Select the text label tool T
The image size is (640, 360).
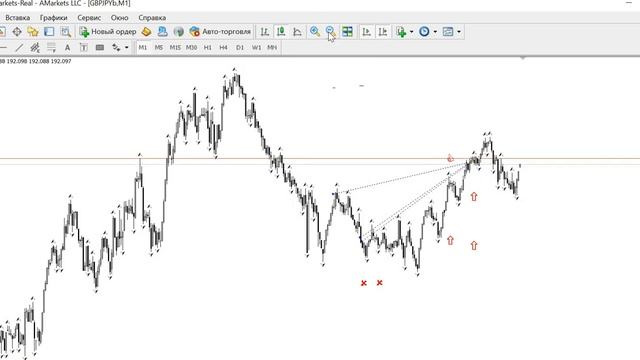coord(83,48)
